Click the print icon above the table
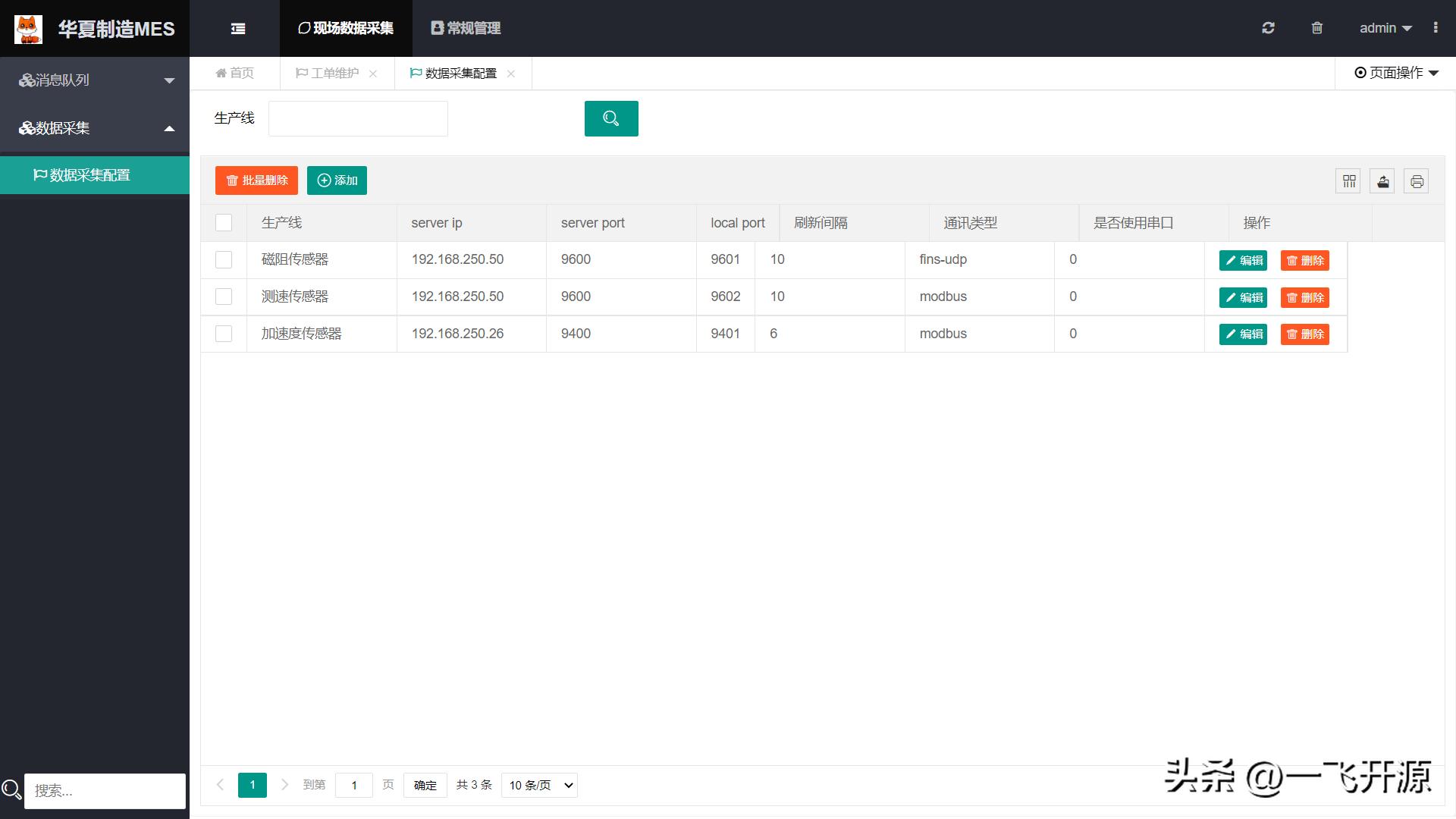The width and height of the screenshot is (1456, 819). coord(1416,180)
